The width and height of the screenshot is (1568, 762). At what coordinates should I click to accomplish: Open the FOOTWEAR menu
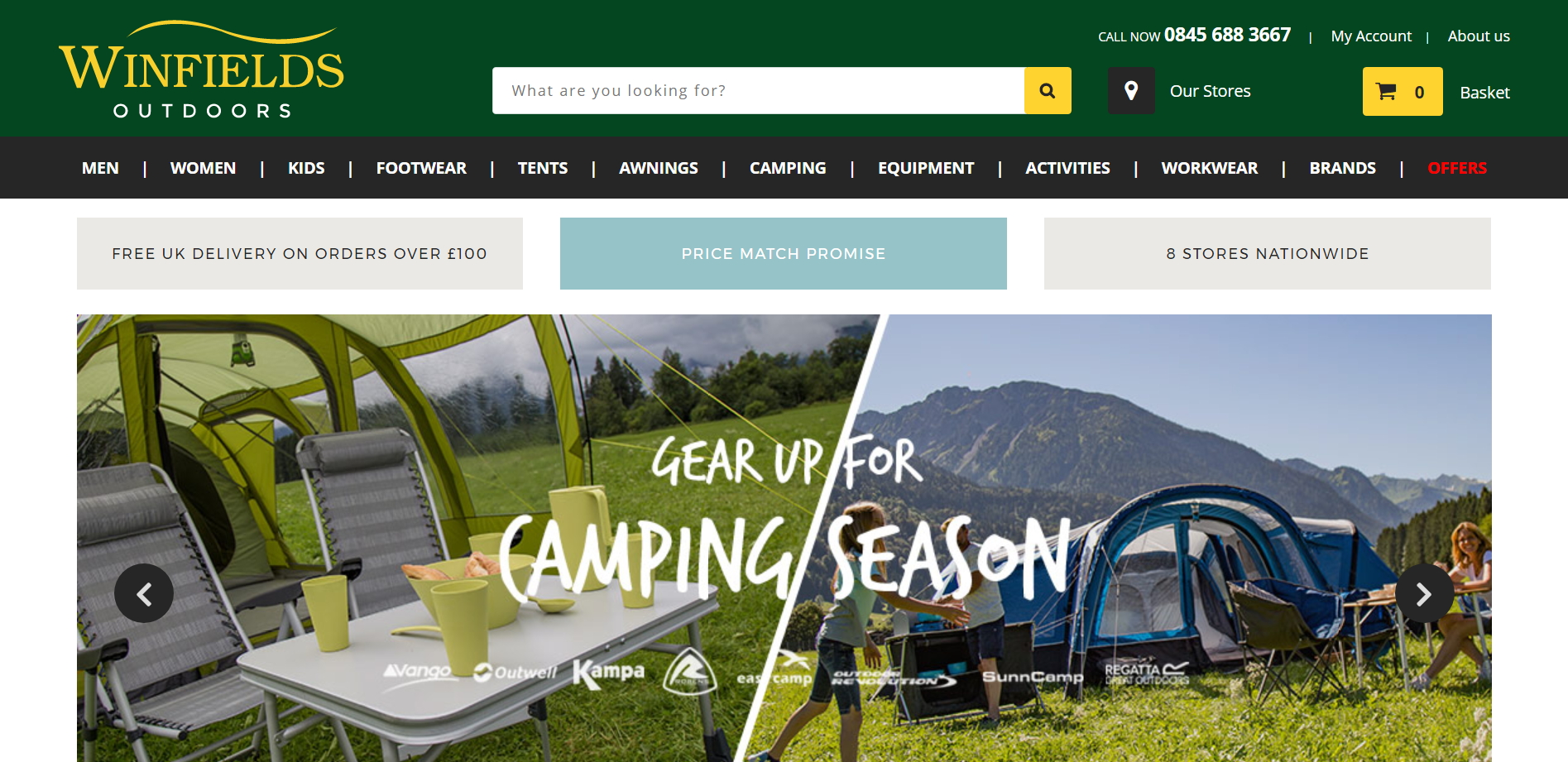click(x=421, y=168)
